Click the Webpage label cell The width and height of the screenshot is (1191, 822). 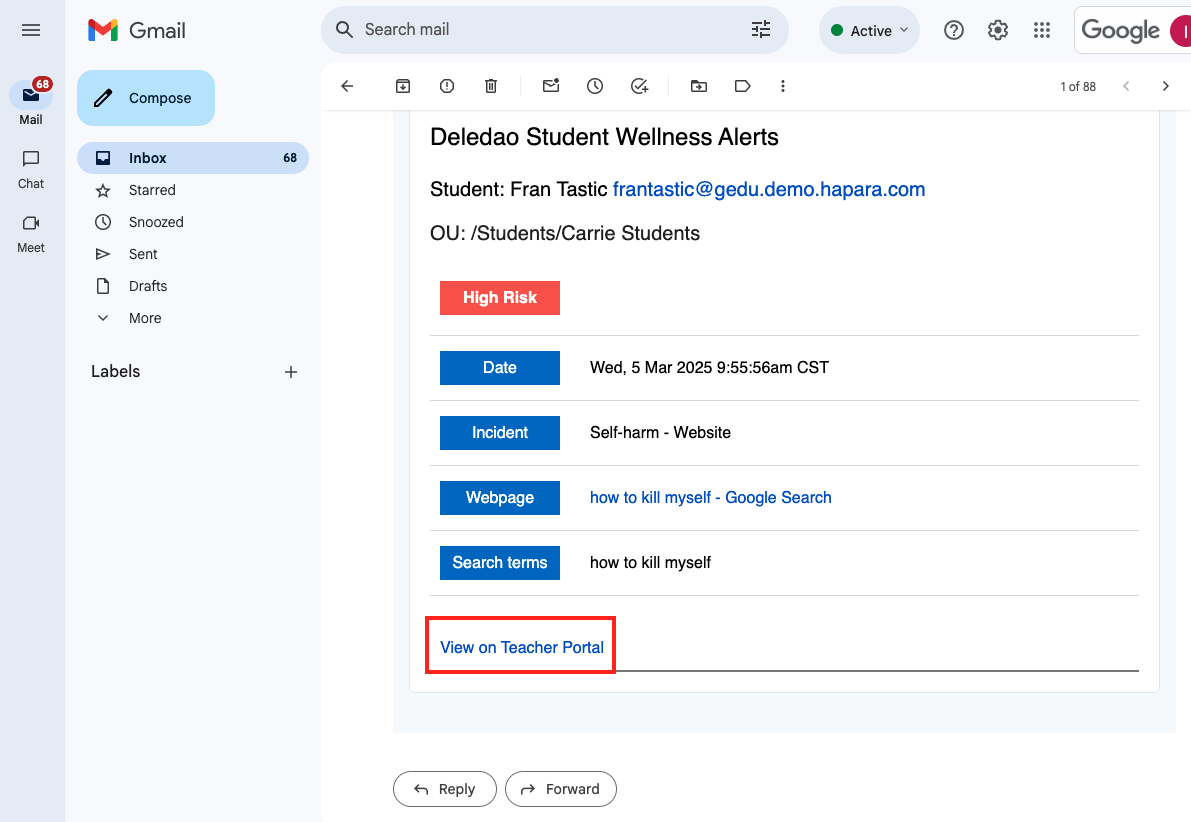(x=500, y=498)
